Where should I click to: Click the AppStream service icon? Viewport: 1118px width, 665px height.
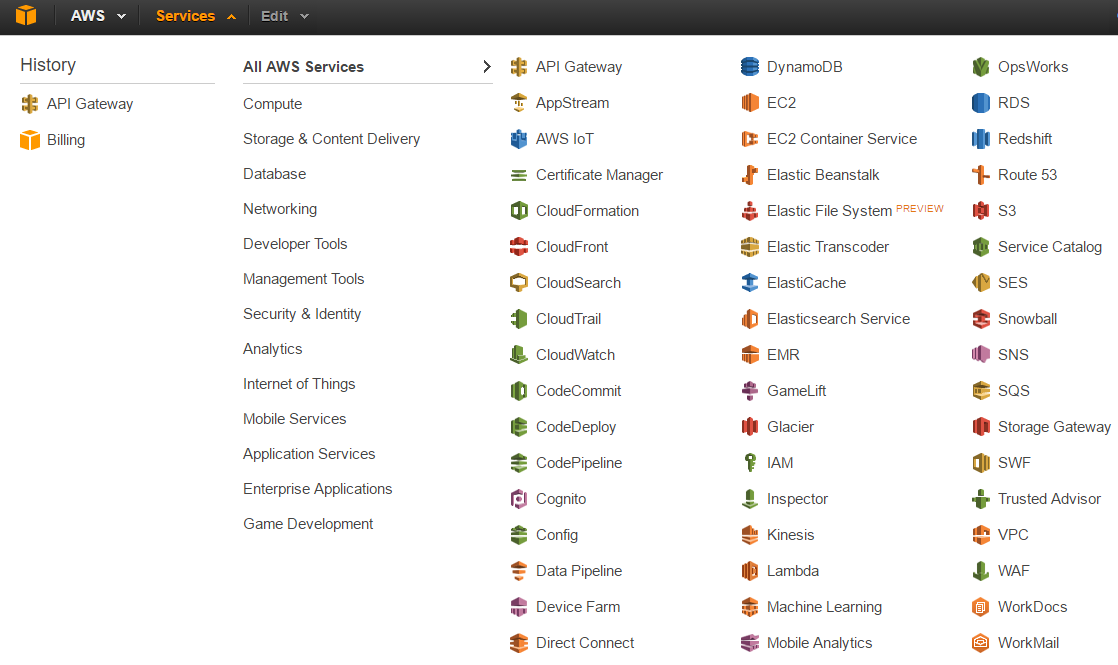click(x=519, y=103)
